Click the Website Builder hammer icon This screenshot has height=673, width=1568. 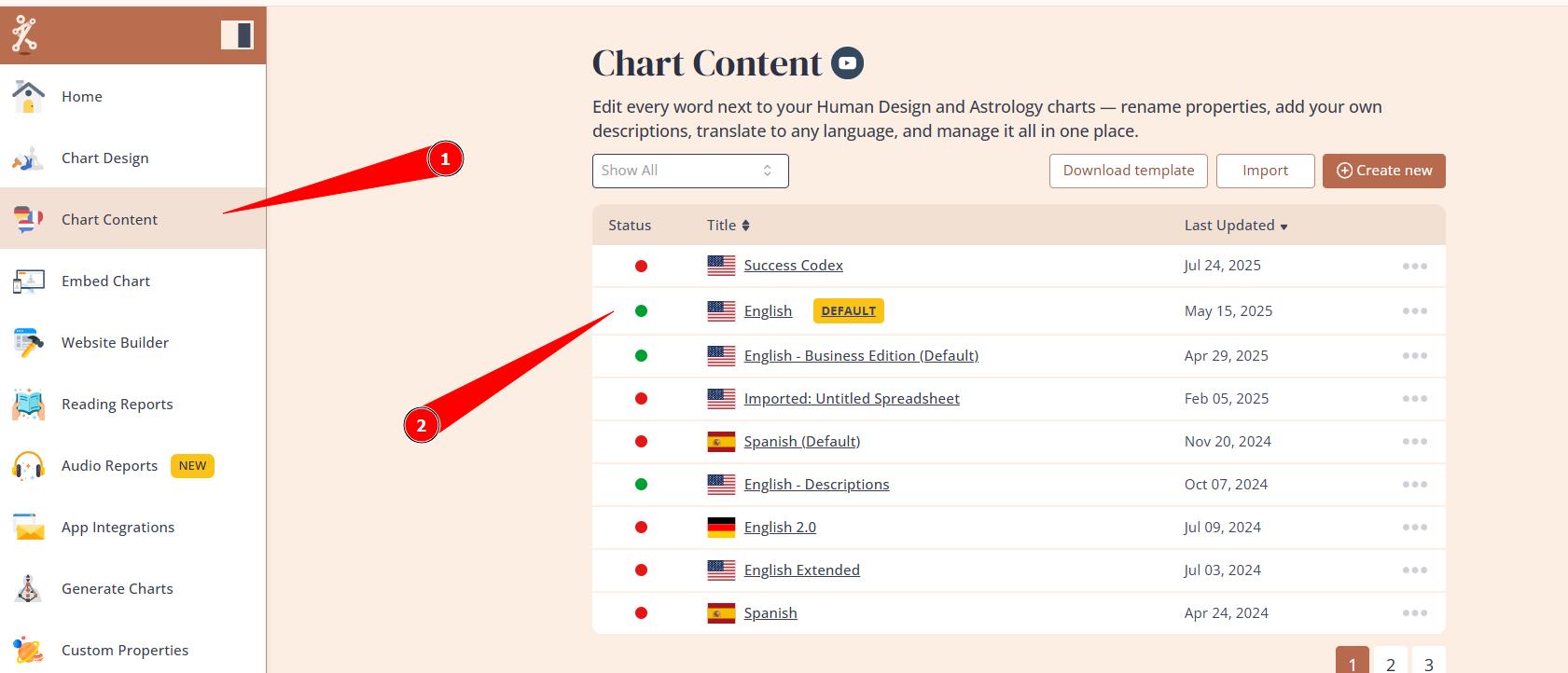pos(28,343)
